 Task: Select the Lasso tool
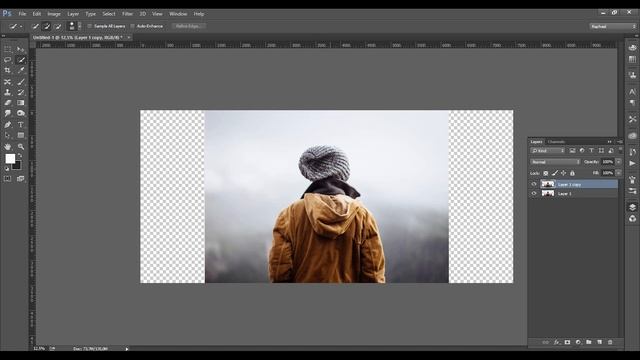tap(8, 60)
